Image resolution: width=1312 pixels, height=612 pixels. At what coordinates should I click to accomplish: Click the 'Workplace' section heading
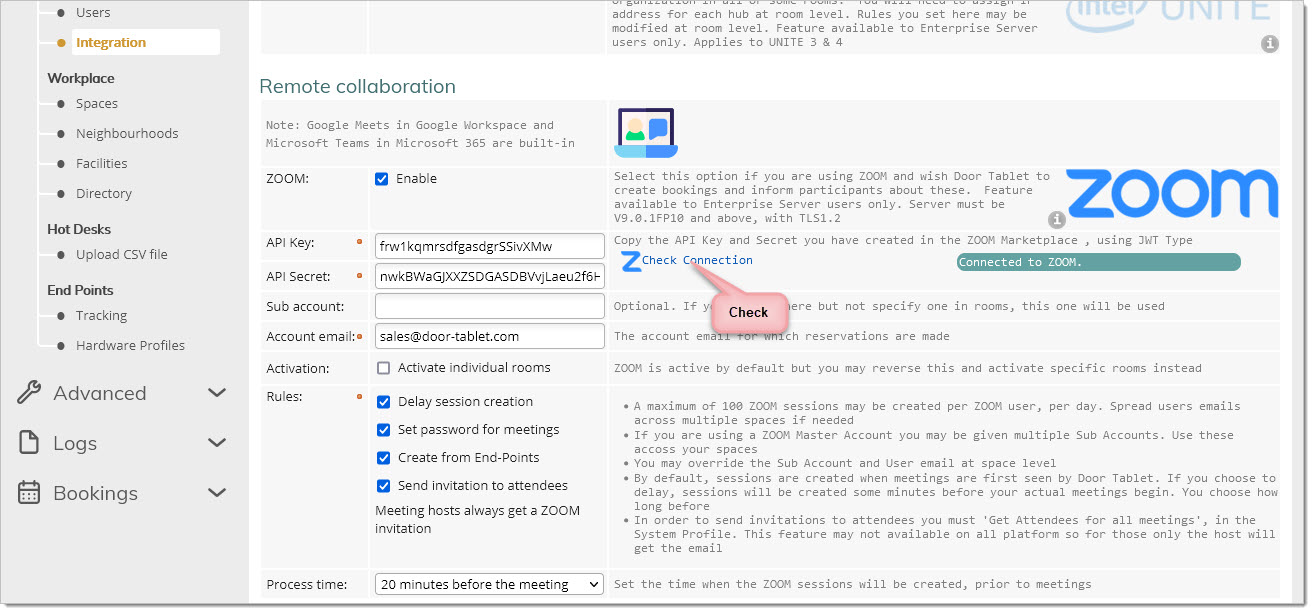(81, 78)
